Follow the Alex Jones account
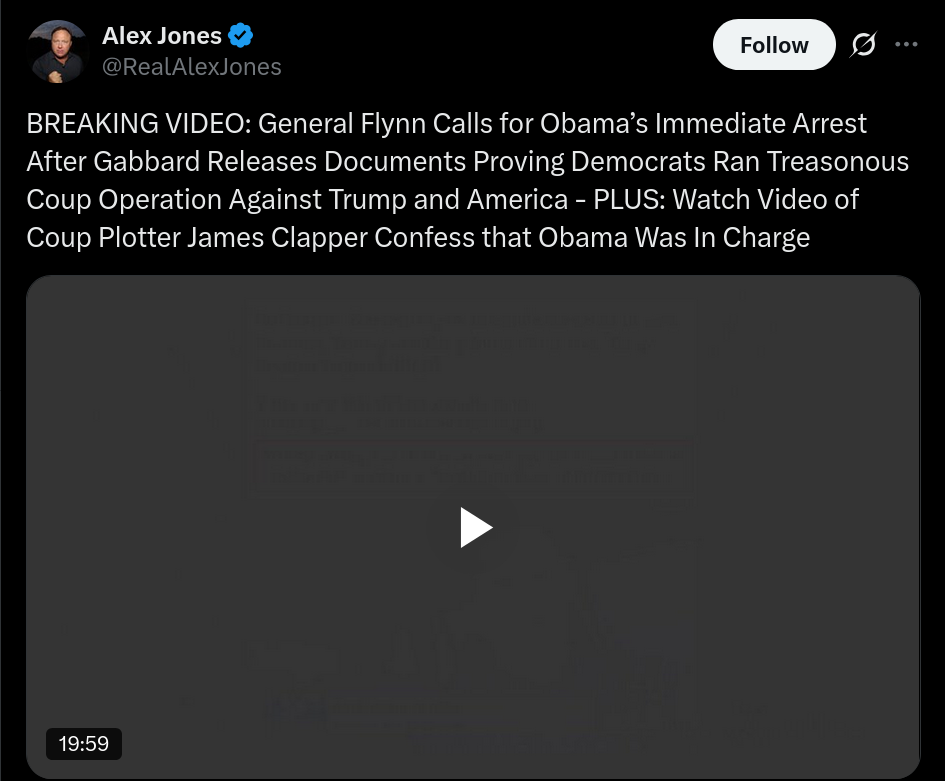 coord(774,45)
